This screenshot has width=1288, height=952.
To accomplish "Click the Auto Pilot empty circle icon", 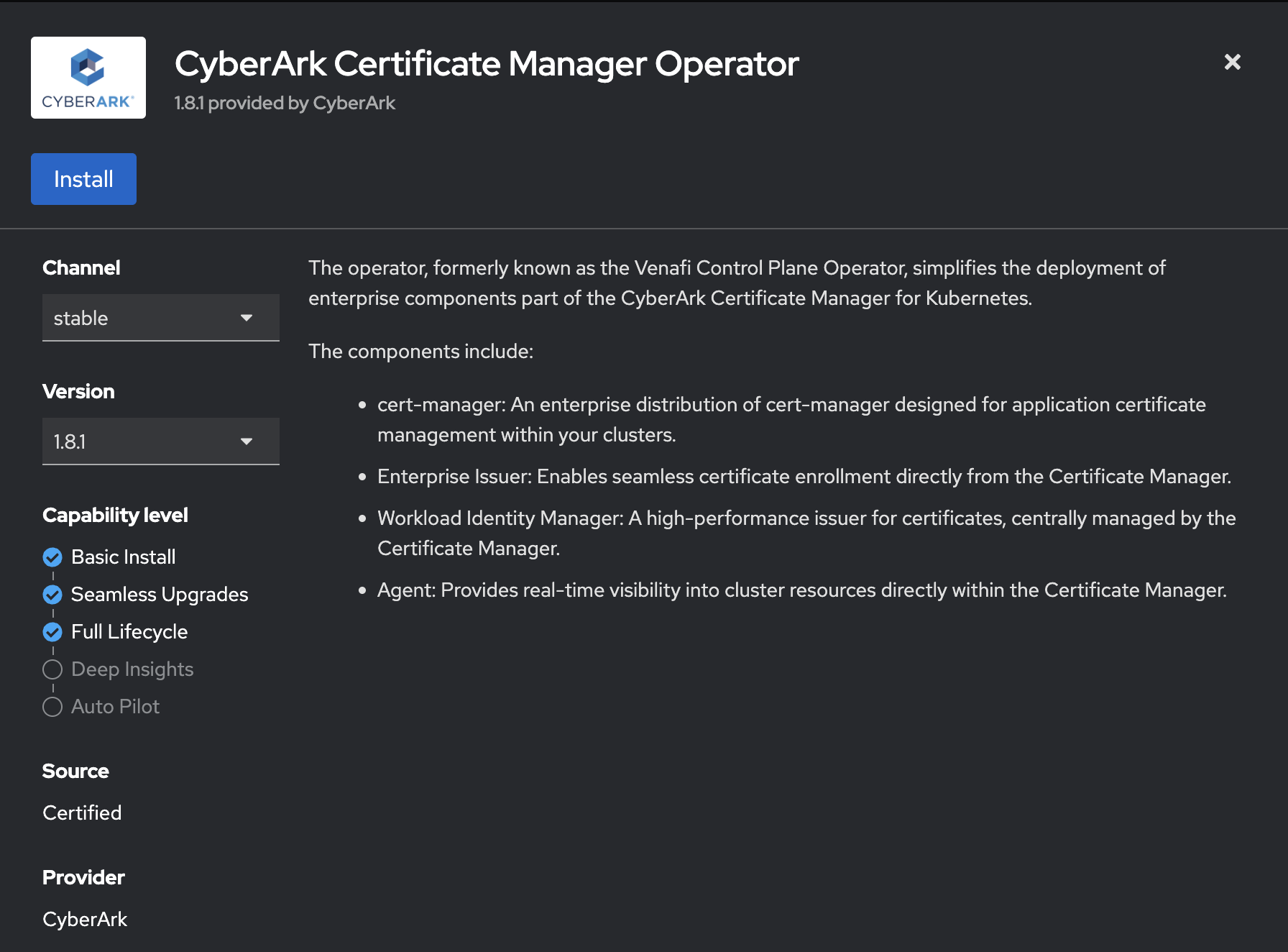I will pos(52,707).
